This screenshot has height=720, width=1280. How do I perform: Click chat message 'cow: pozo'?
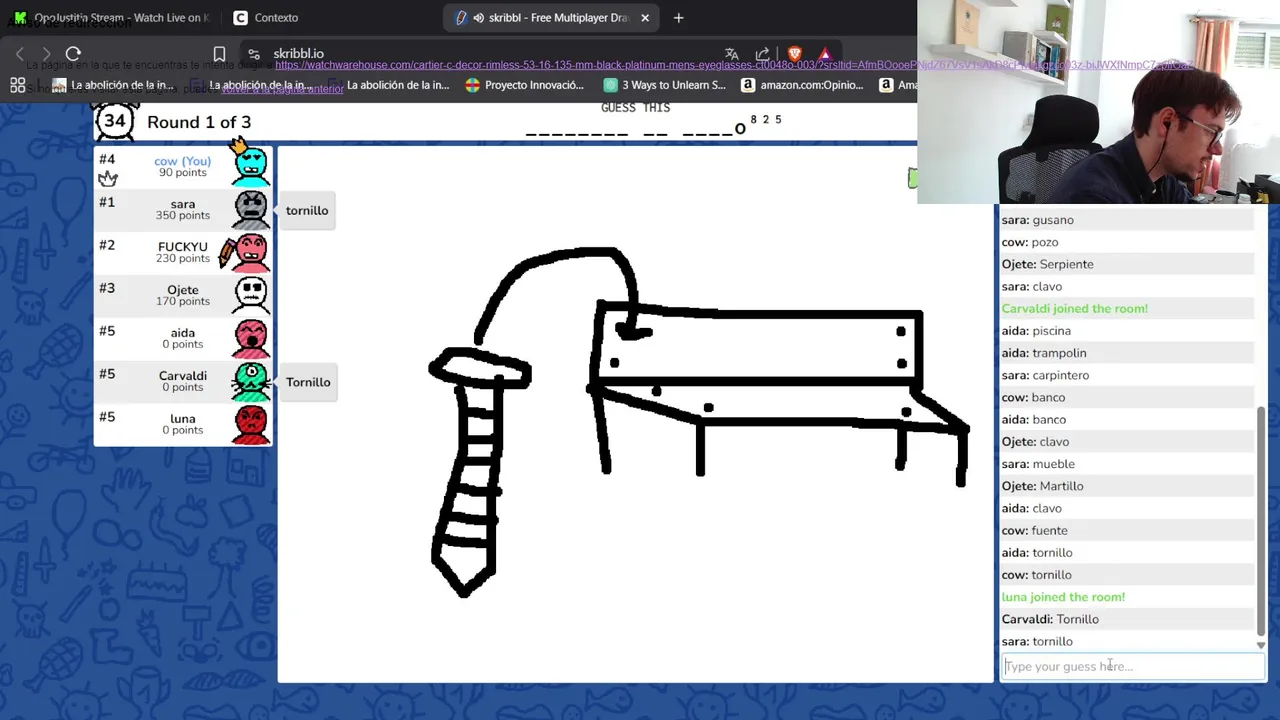(x=1030, y=242)
